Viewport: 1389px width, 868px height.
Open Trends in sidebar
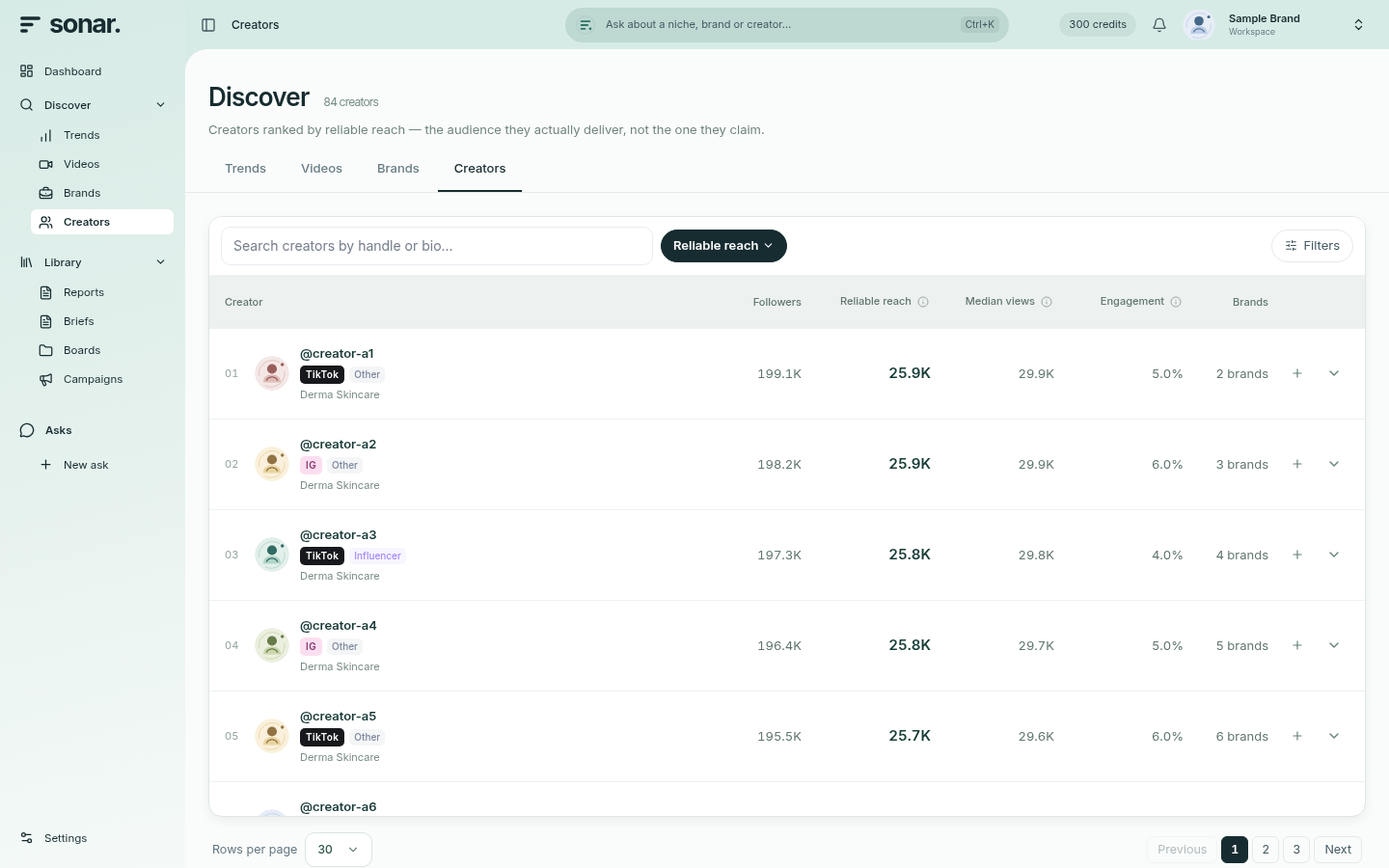[x=102, y=135]
